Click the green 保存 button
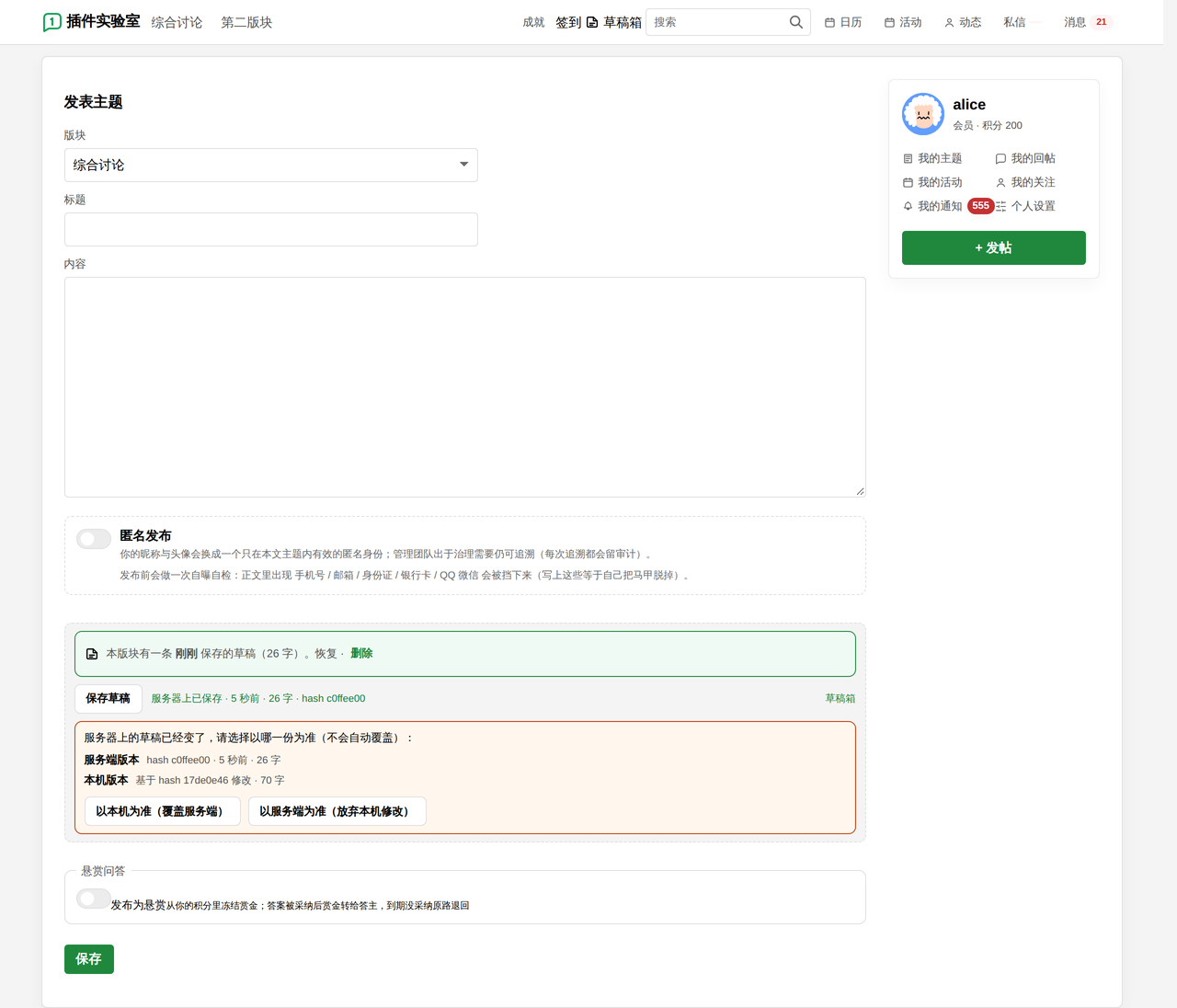Image resolution: width=1177 pixels, height=1008 pixels. point(89,959)
